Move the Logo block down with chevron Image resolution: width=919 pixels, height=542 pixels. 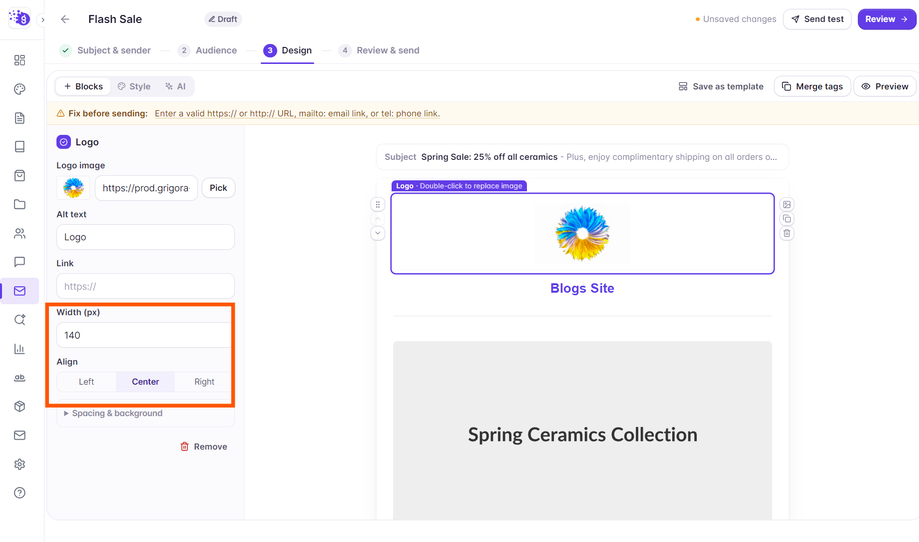point(377,233)
